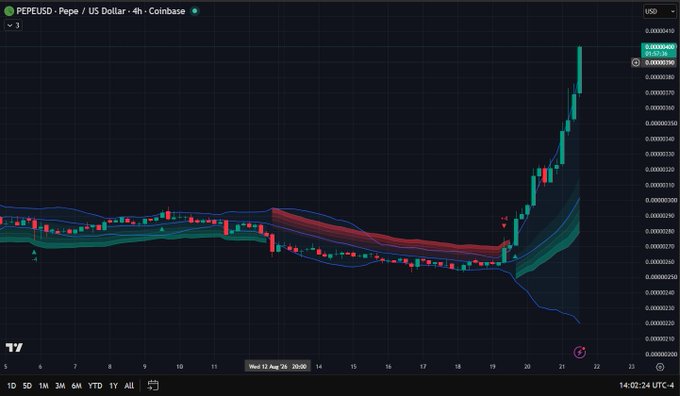Screen dimensions: 680x396
Task: Click the current price label 0.00000400
Action: pos(659,47)
